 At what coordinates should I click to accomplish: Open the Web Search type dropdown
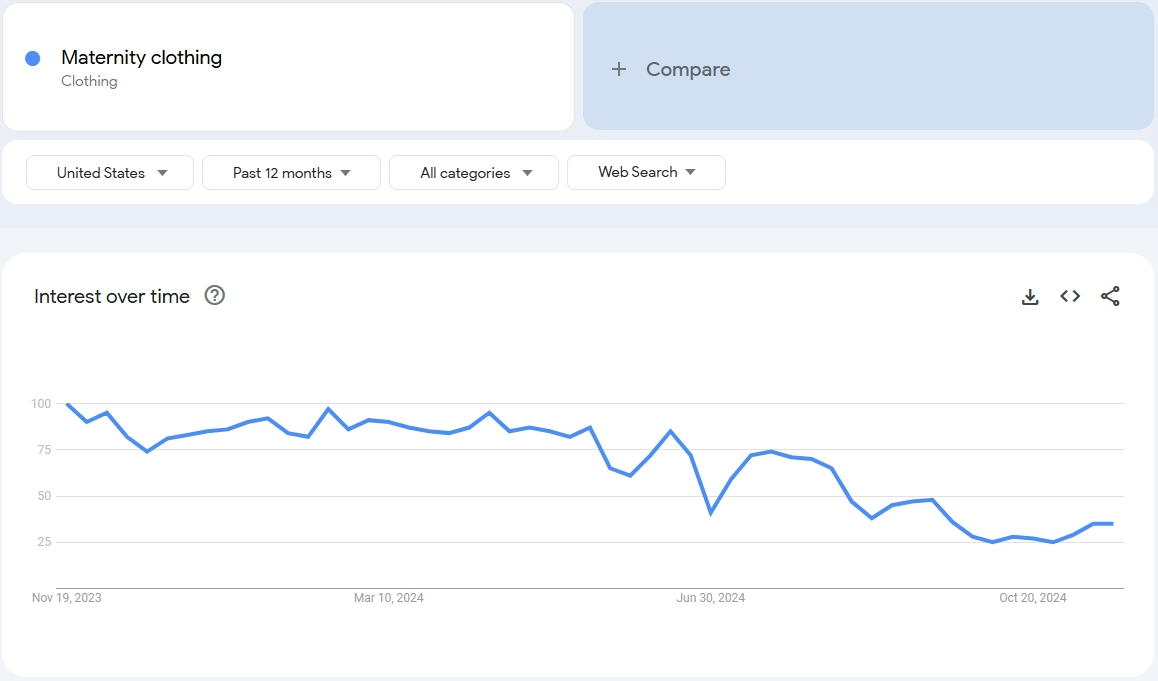click(x=646, y=172)
